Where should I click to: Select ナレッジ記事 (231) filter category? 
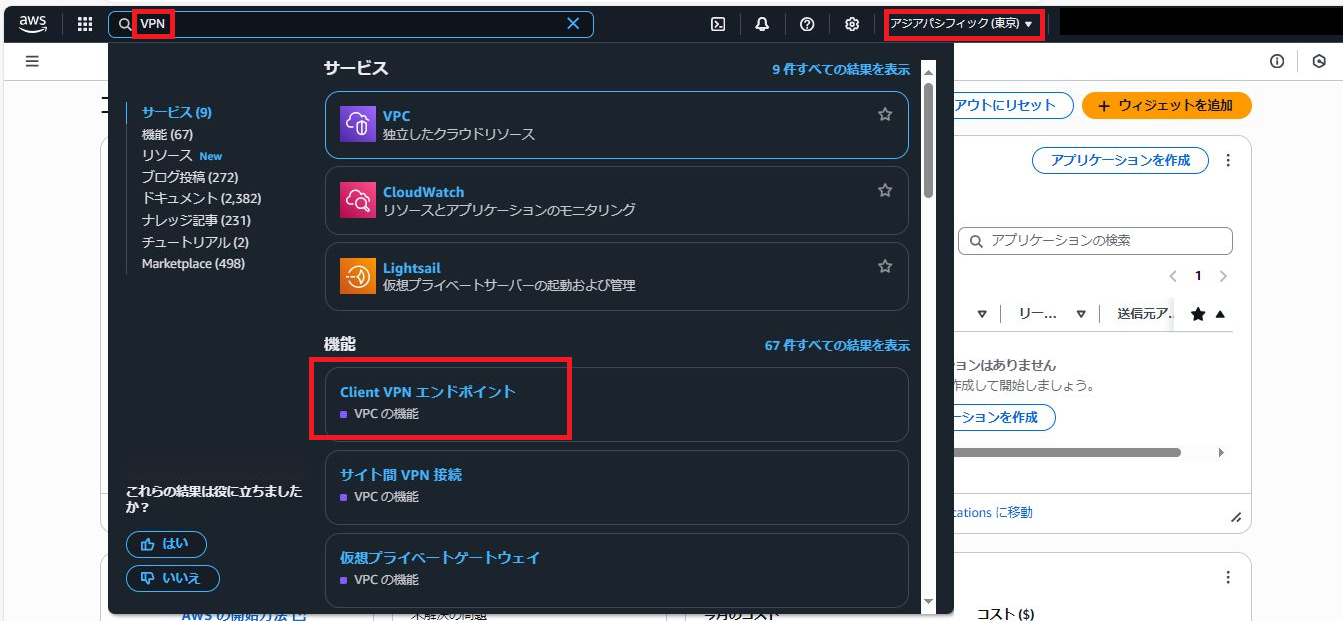click(x=196, y=220)
